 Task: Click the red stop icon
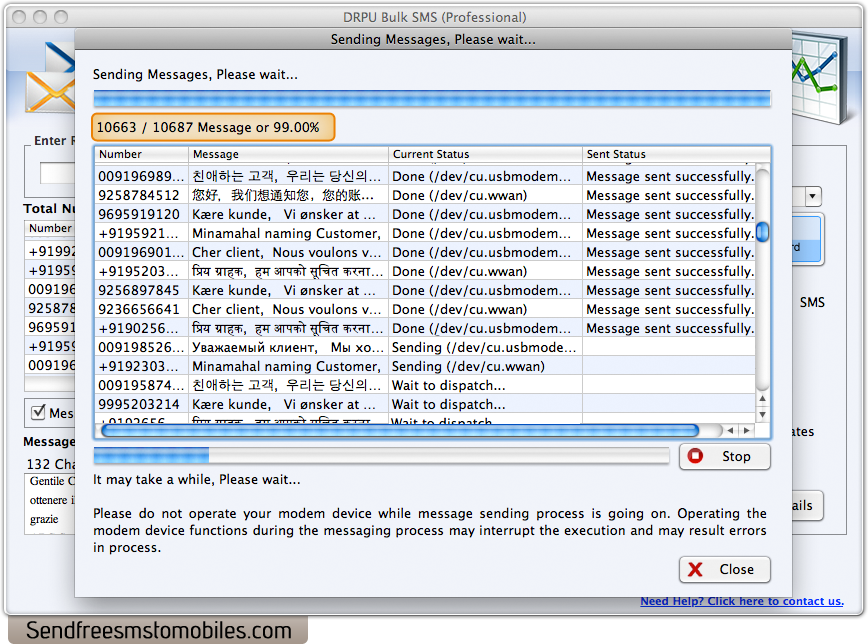pos(695,456)
